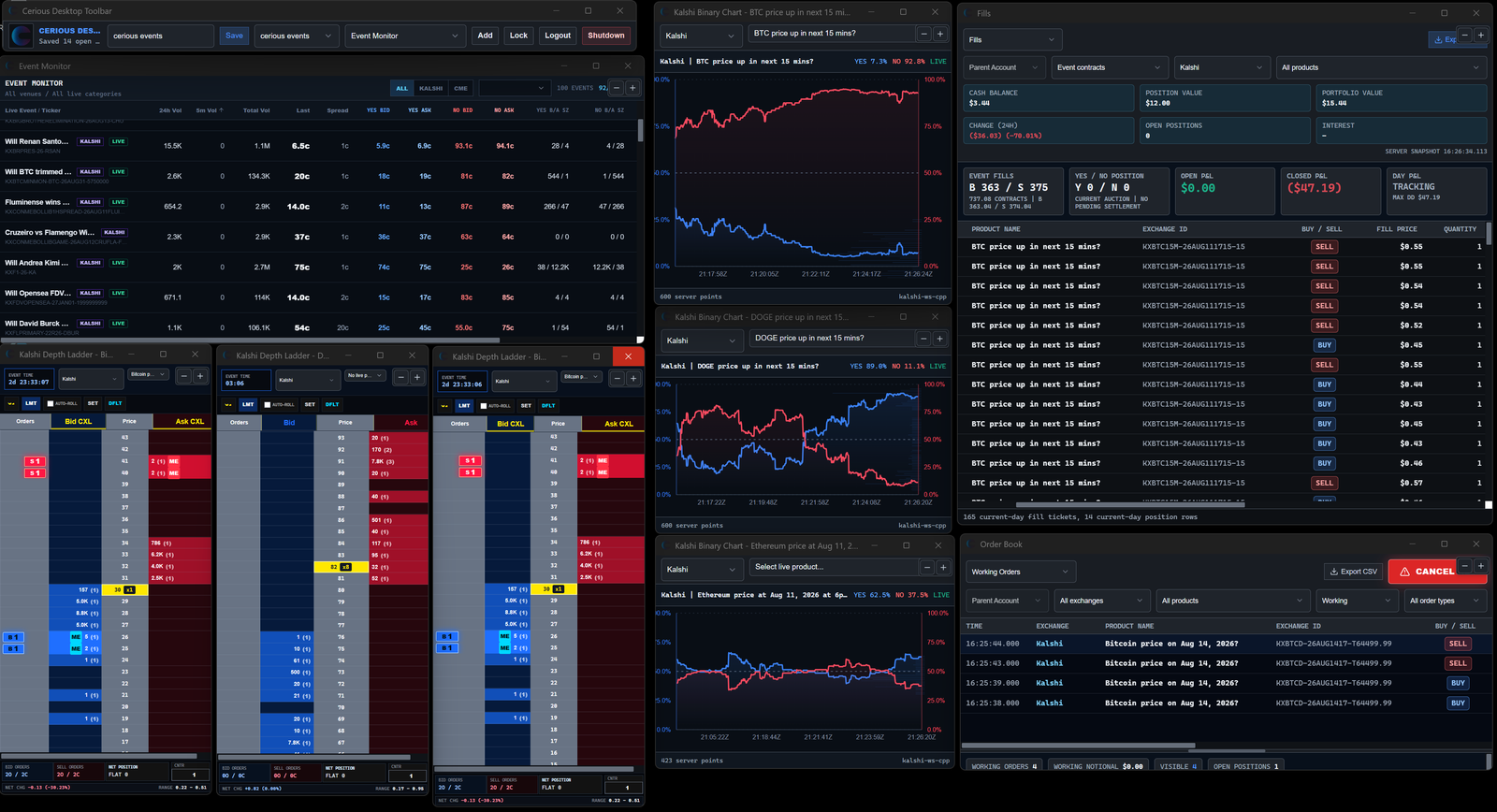1497x812 pixels.
Task: Toggle LMT order type in 03:06 ladder
Action: point(248,404)
